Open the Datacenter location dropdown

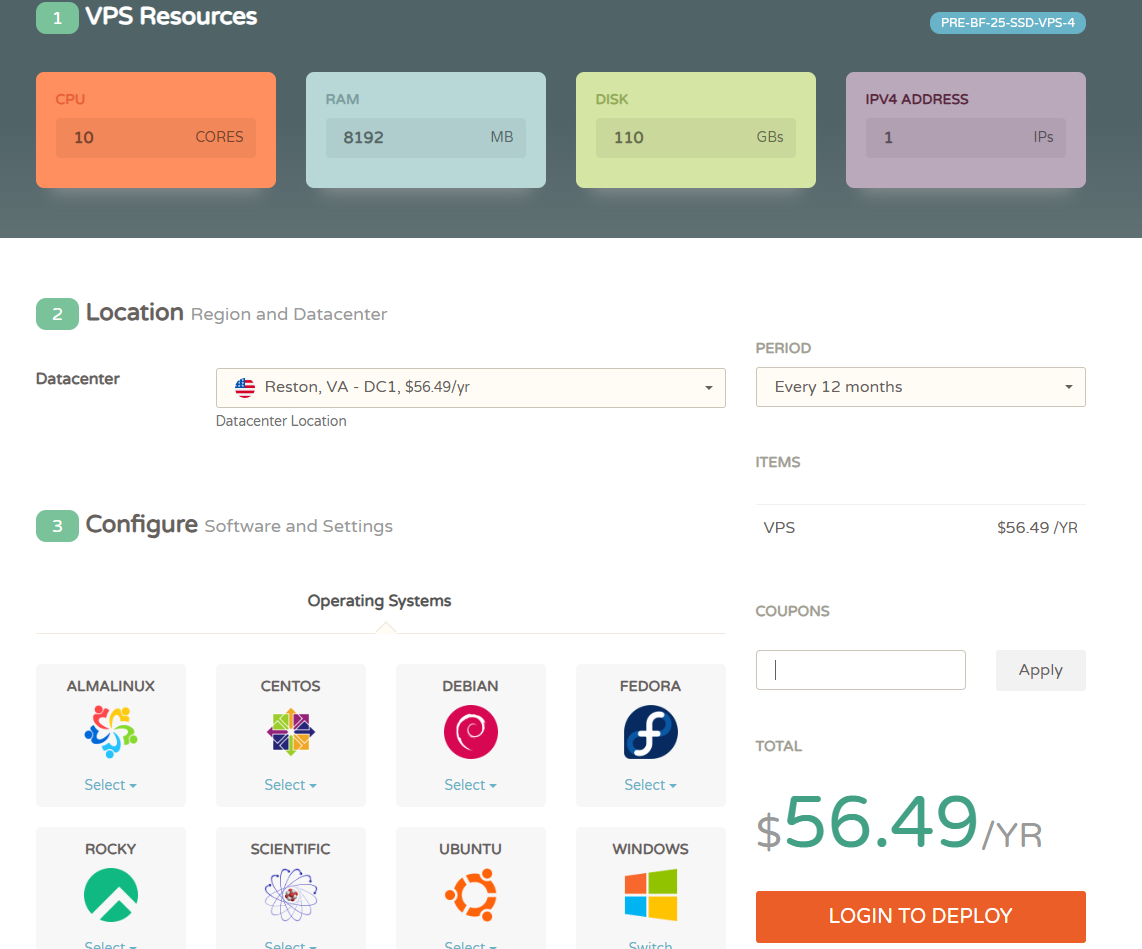(470, 387)
